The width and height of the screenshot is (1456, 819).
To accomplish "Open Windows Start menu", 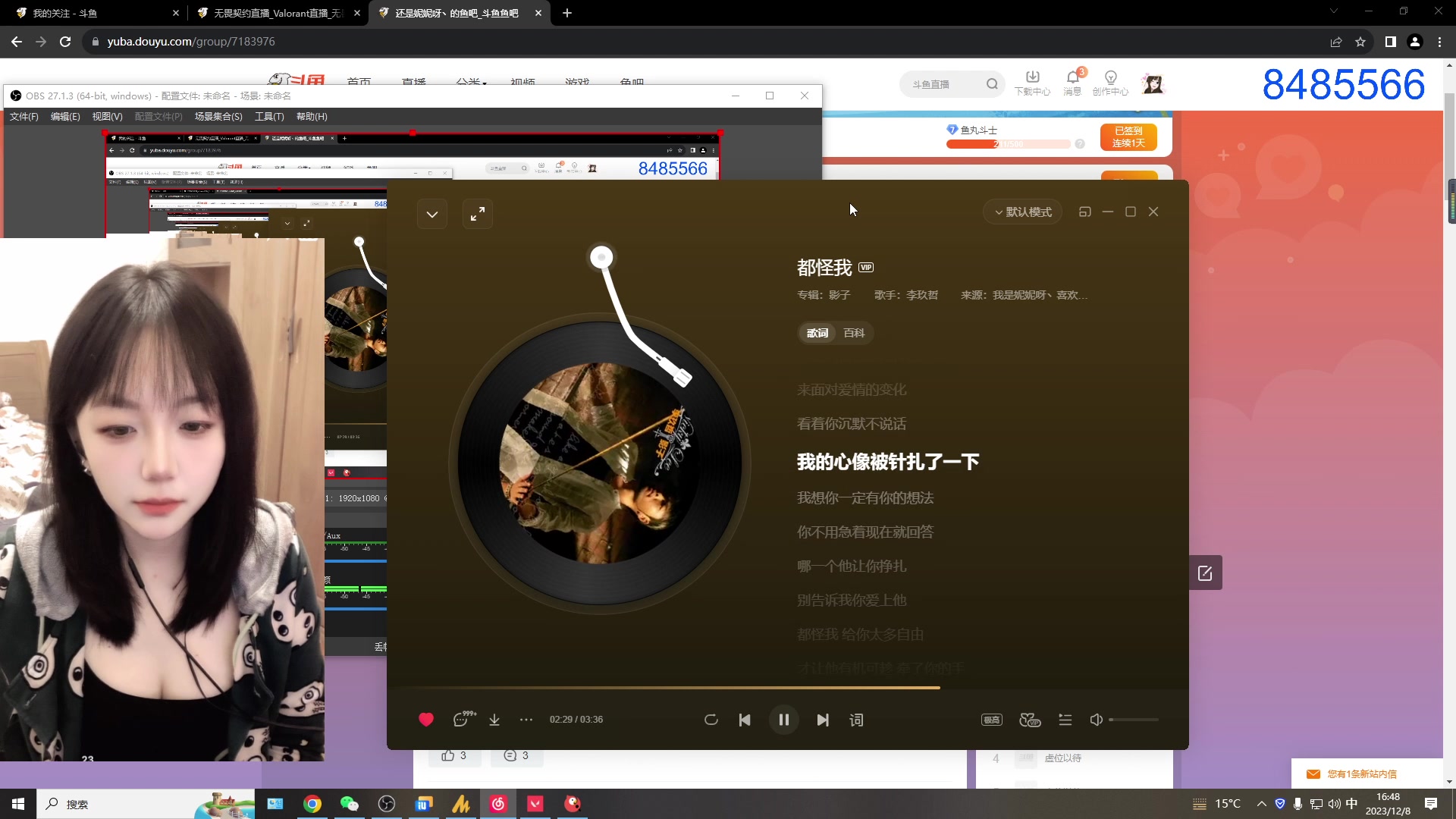I will coord(18,804).
